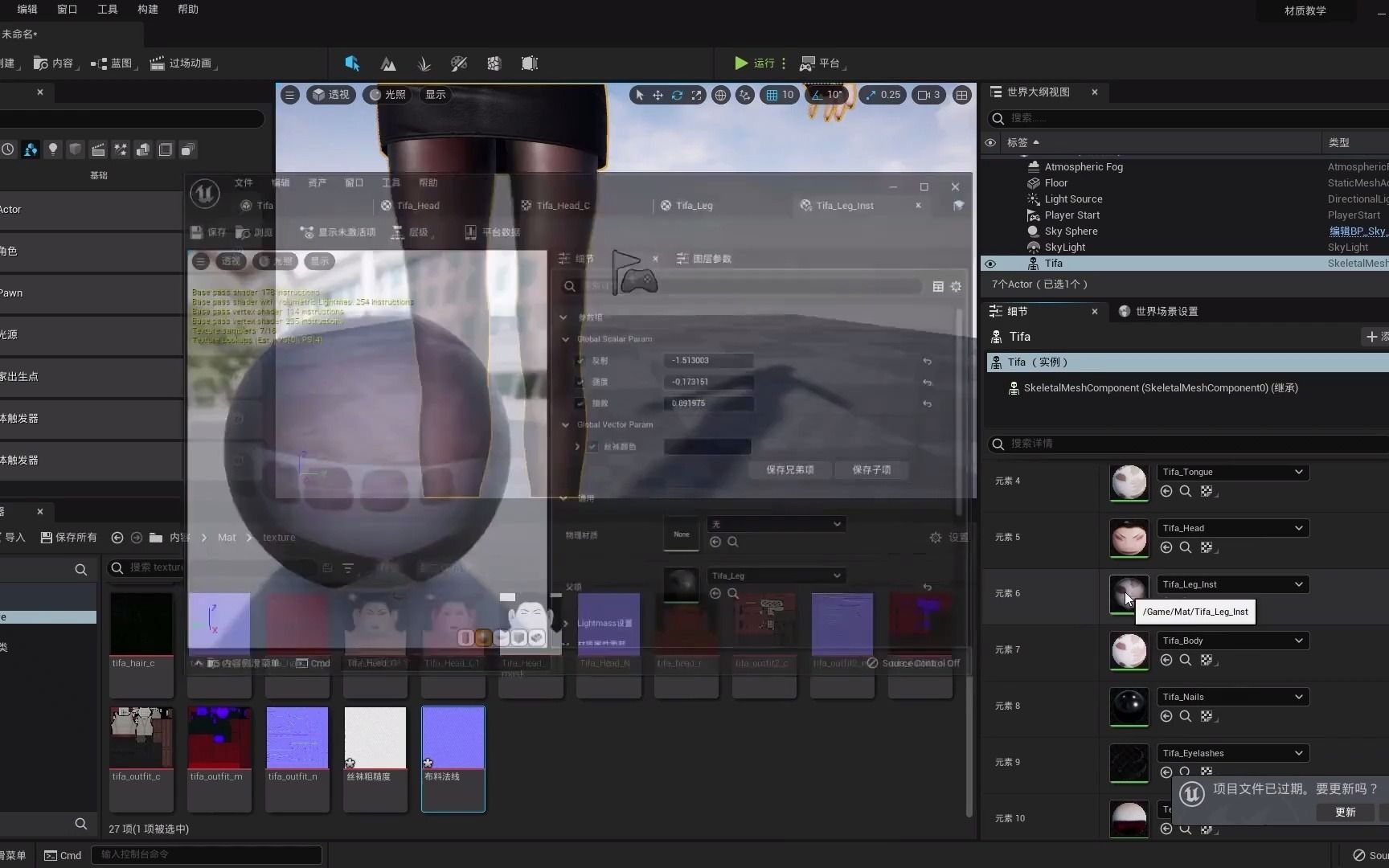Toggle the 丝袜颜色 vector parameter checkbox
This screenshot has width=1389, height=868.
click(x=593, y=446)
